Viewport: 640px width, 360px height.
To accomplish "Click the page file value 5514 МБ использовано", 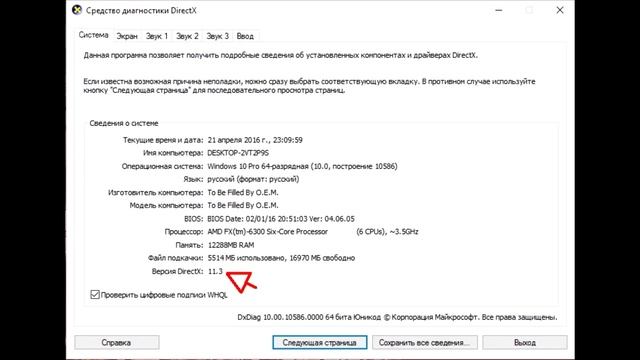I will (x=281, y=258).
